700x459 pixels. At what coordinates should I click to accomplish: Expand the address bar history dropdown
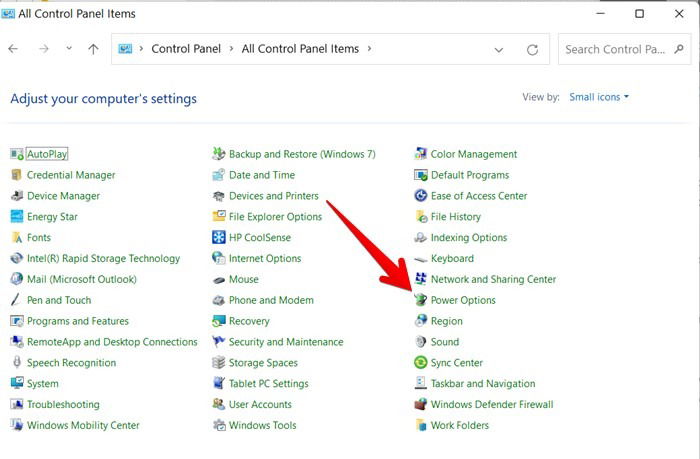click(499, 50)
